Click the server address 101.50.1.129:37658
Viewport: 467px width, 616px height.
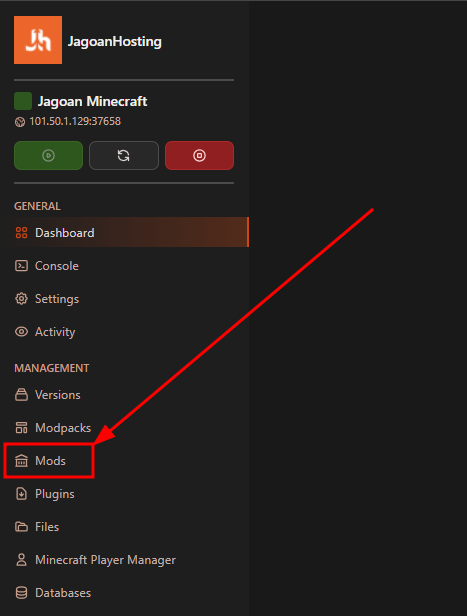click(75, 121)
